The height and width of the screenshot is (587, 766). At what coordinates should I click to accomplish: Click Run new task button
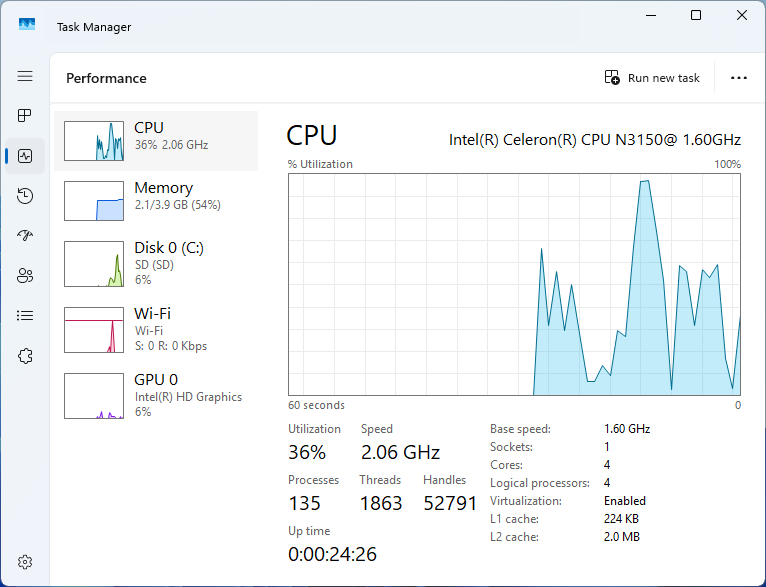652,78
